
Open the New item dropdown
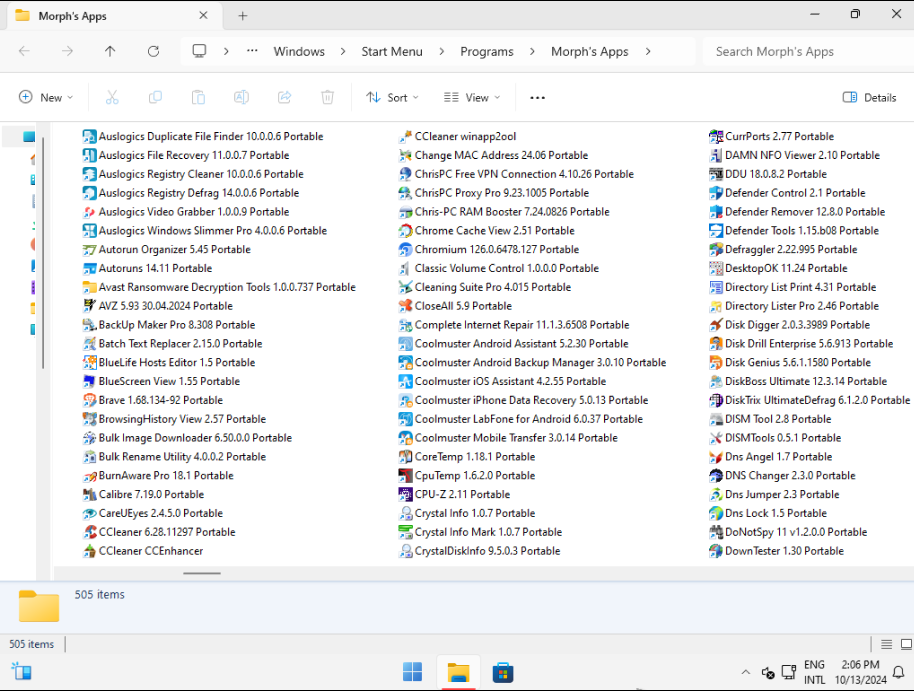[46, 97]
